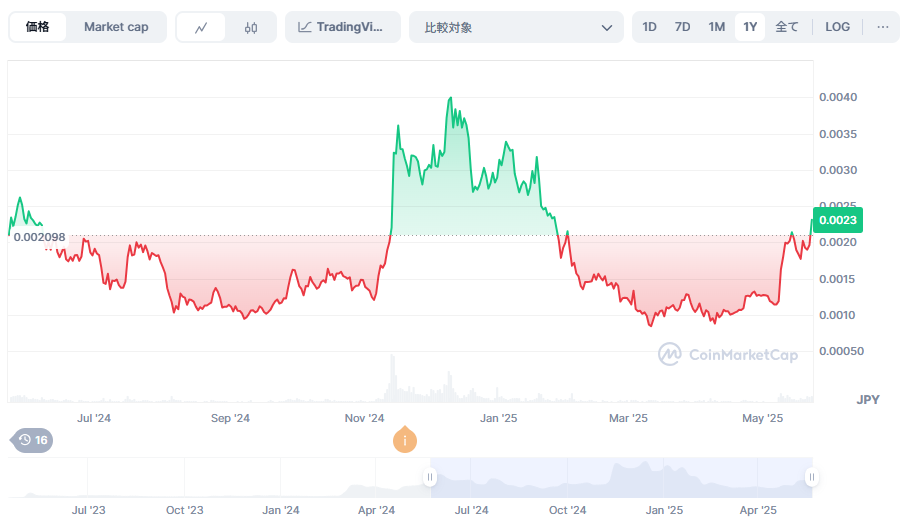Switch to the Market cap tab
Image resolution: width=909 pixels, height=527 pixels.
(116, 27)
